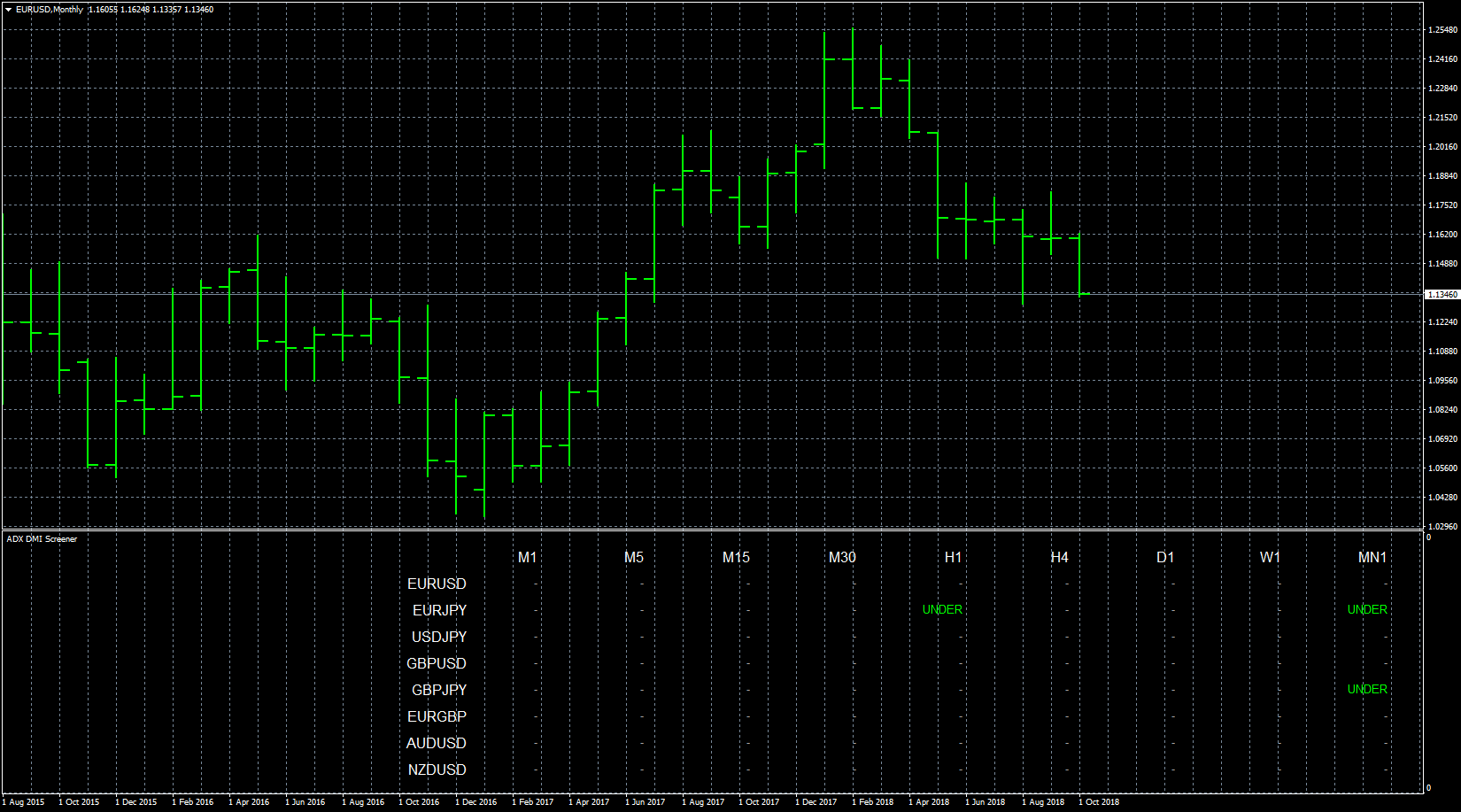1461x812 pixels.
Task: Select the W1 timeframe column header
Action: [x=1270, y=557]
